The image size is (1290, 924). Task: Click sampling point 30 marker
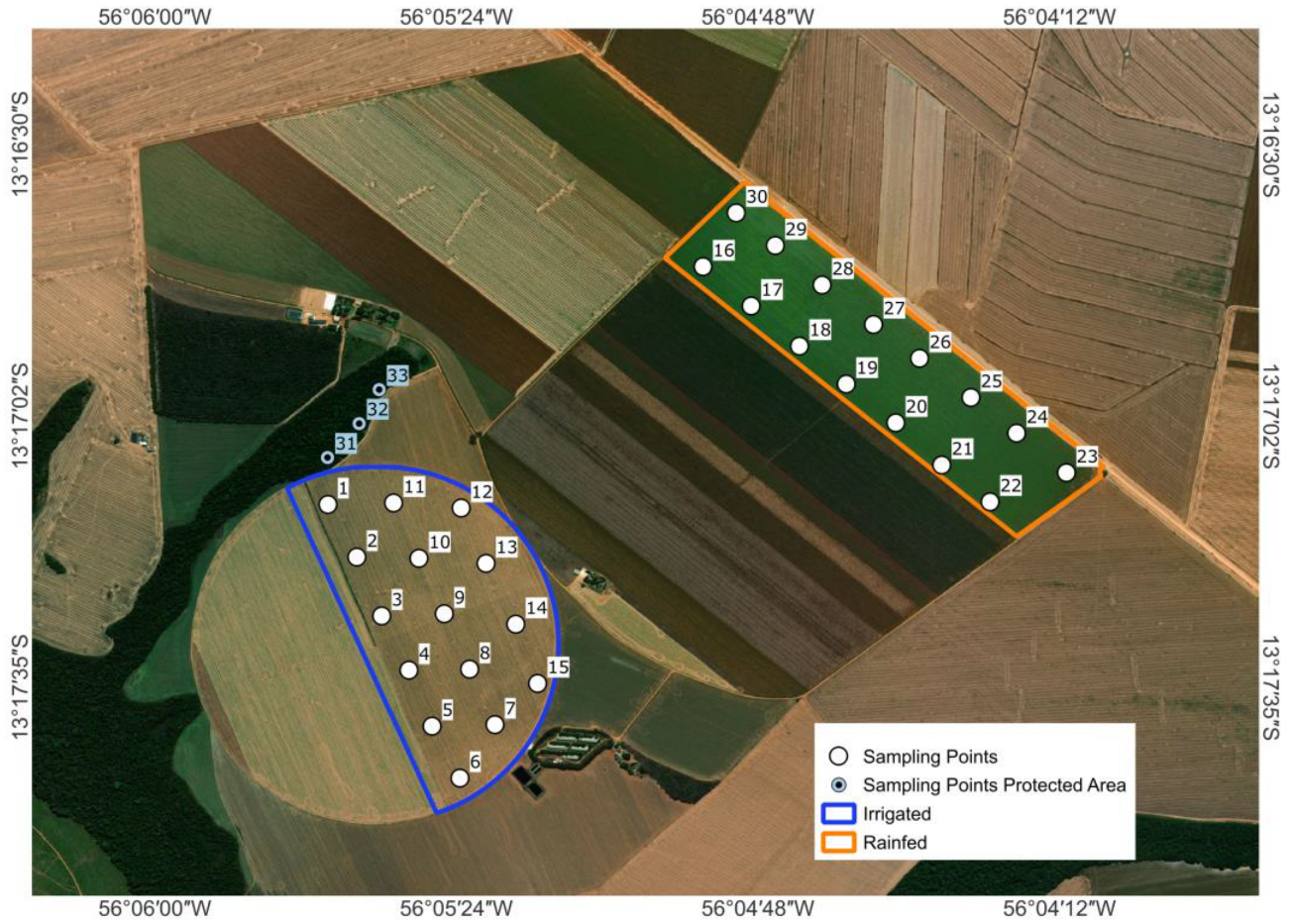tap(736, 213)
